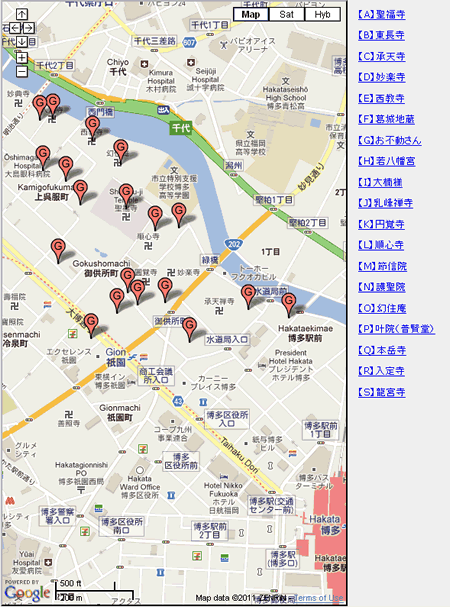Open link 【P】叶院(普賢堂)
The width and height of the screenshot is (450, 607).
(396, 329)
